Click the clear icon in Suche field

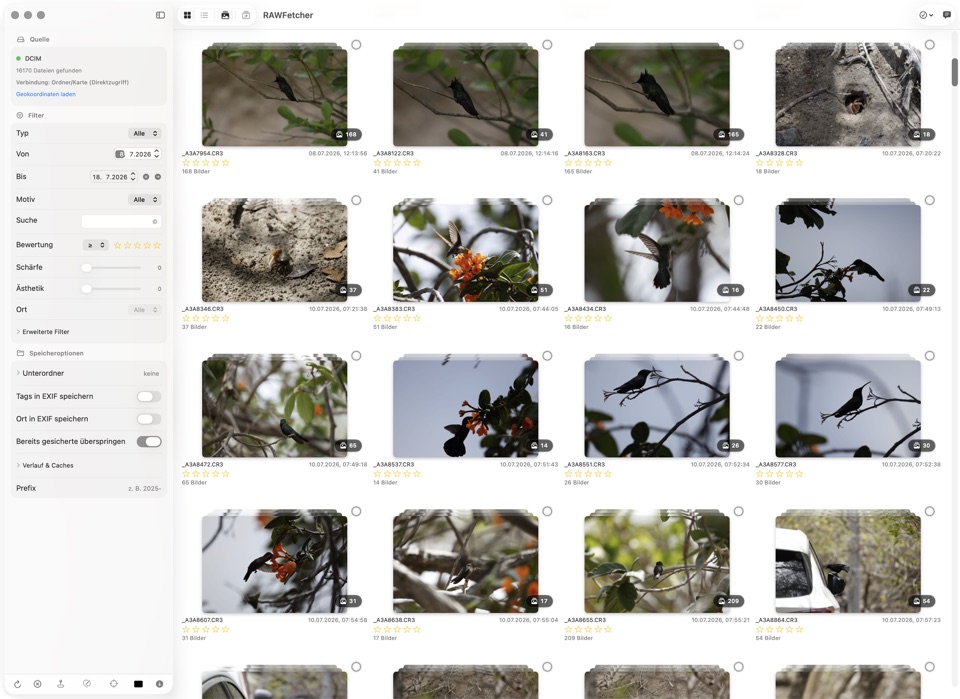pos(155,222)
